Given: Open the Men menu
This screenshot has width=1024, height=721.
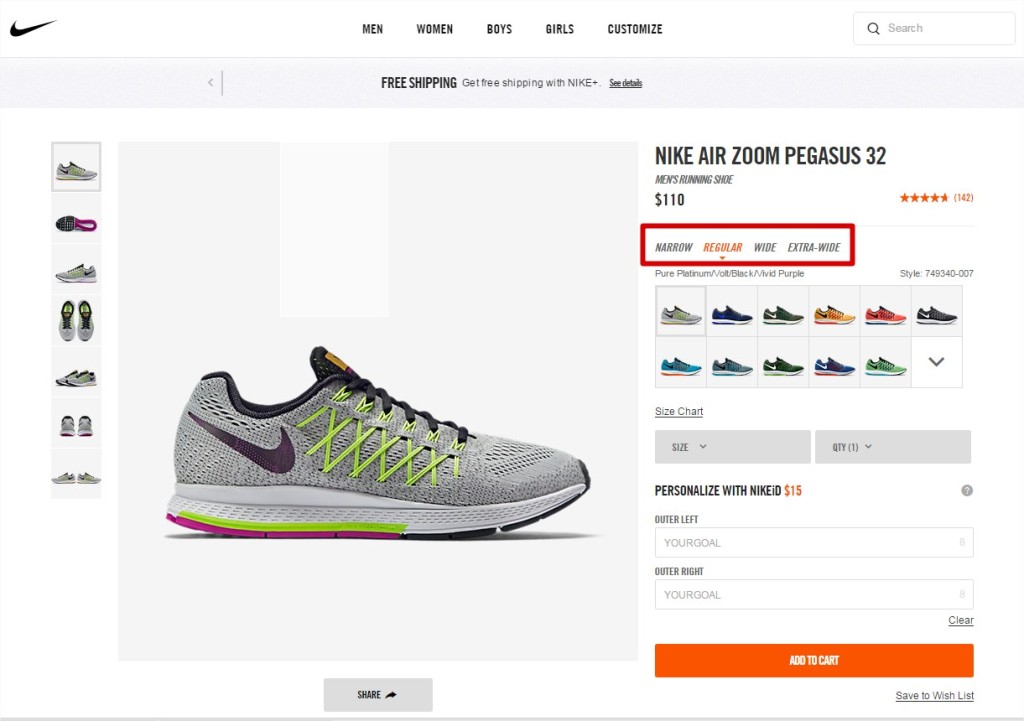Looking at the screenshot, I should pos(372,29).
